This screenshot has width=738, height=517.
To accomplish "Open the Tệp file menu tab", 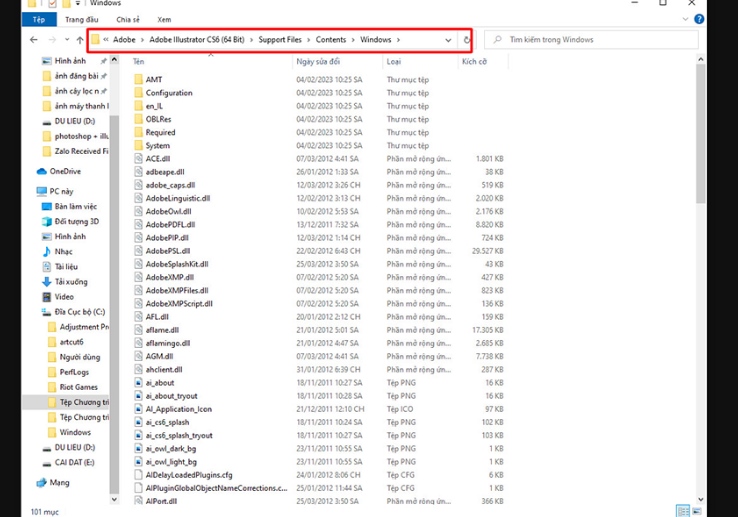I will [x=38, y=19].
